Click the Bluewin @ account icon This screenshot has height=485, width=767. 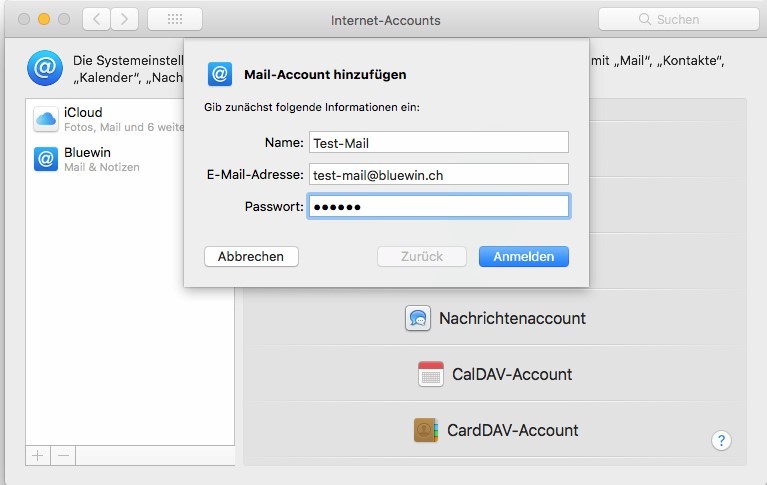(46, 158)
